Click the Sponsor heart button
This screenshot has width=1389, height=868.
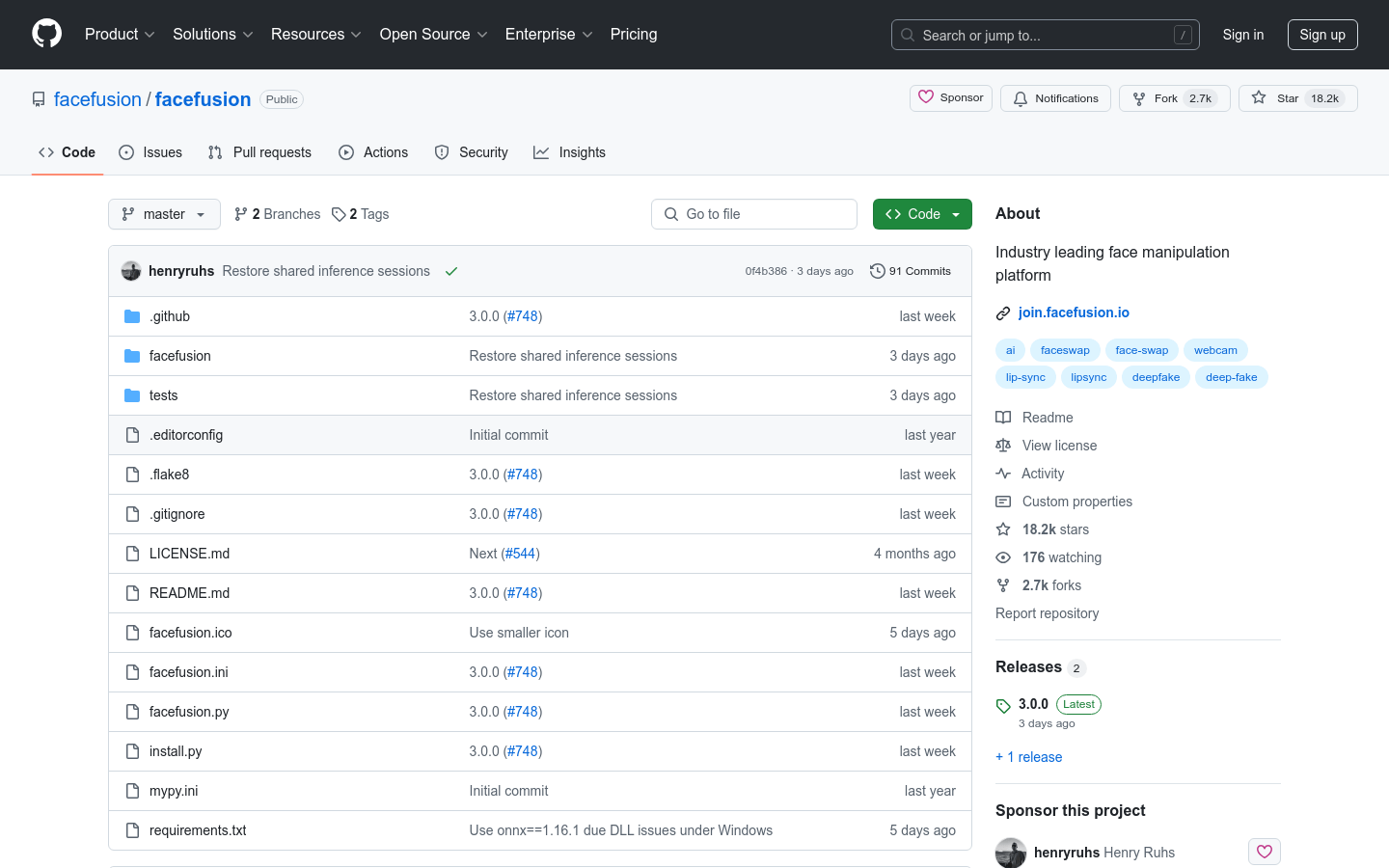coord(951,97)
